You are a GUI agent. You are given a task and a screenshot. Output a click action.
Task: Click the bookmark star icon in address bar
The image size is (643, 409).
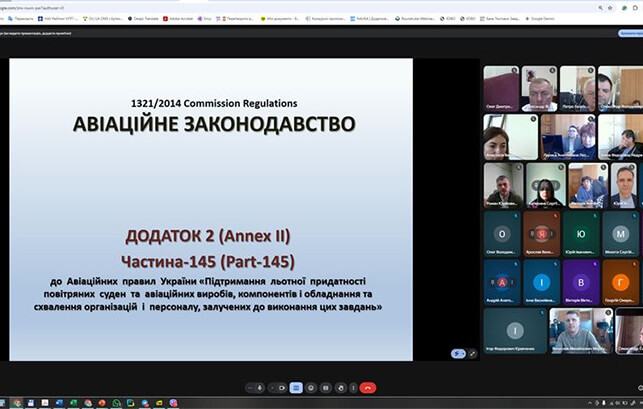pos(610,7)
